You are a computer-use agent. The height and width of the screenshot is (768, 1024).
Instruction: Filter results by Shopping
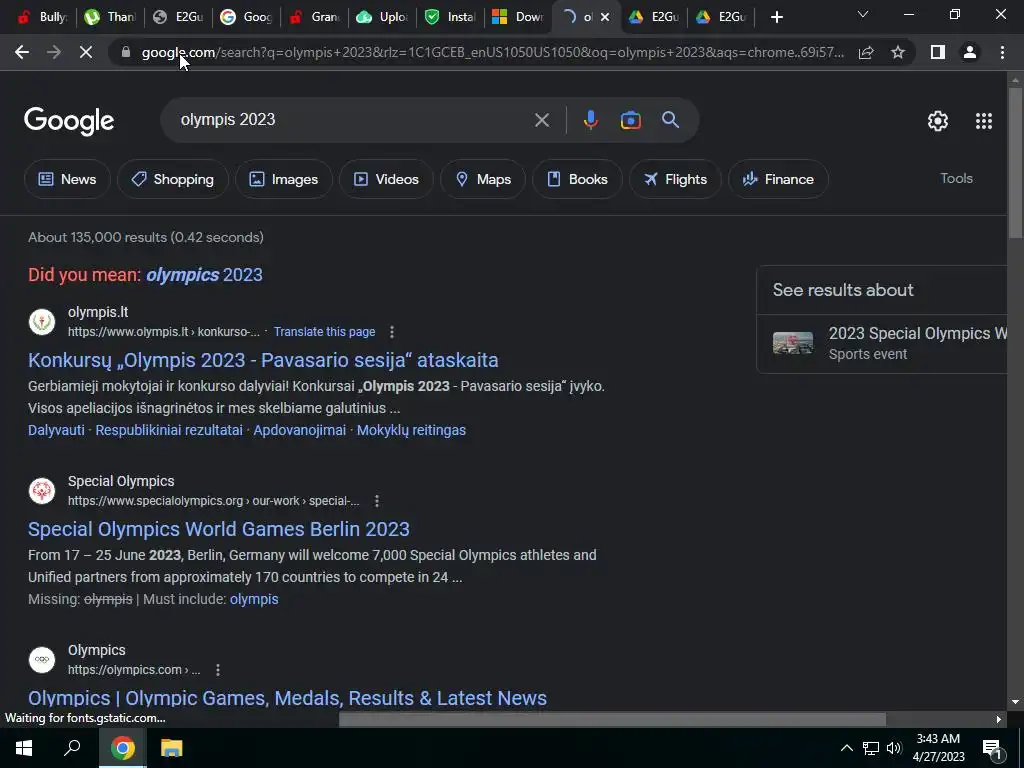(x=173, y=179)
